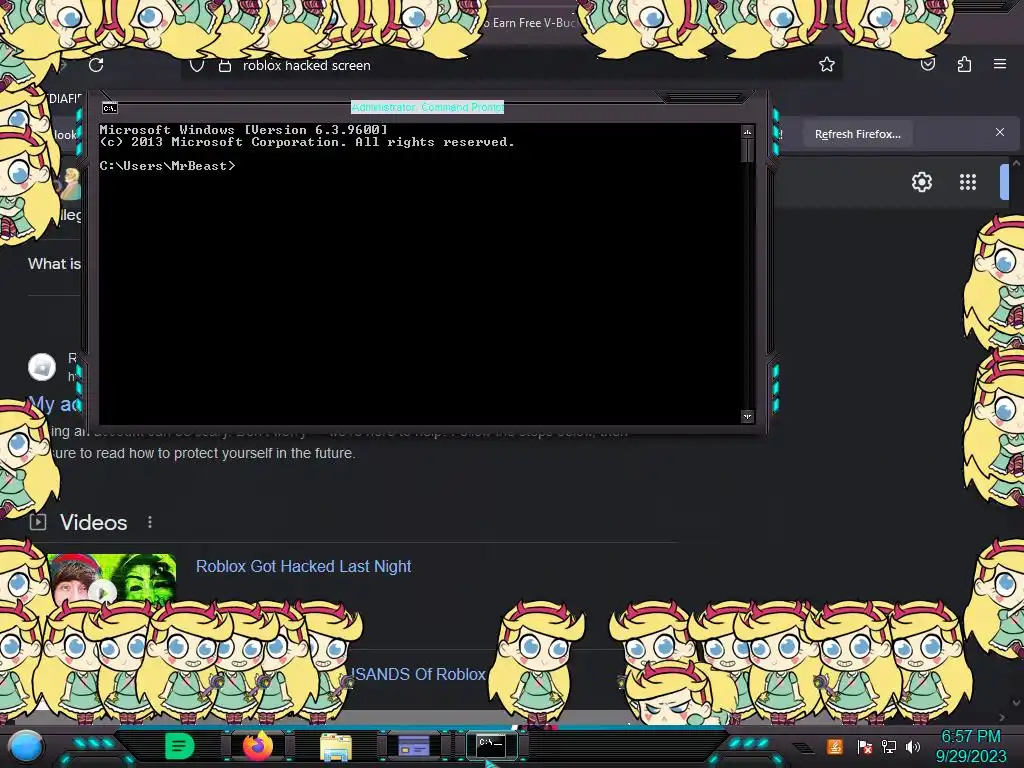Screen dimensions: 1024x768
Task: Open the Roblox Got Hacked Last Night link
Action: 304,566
